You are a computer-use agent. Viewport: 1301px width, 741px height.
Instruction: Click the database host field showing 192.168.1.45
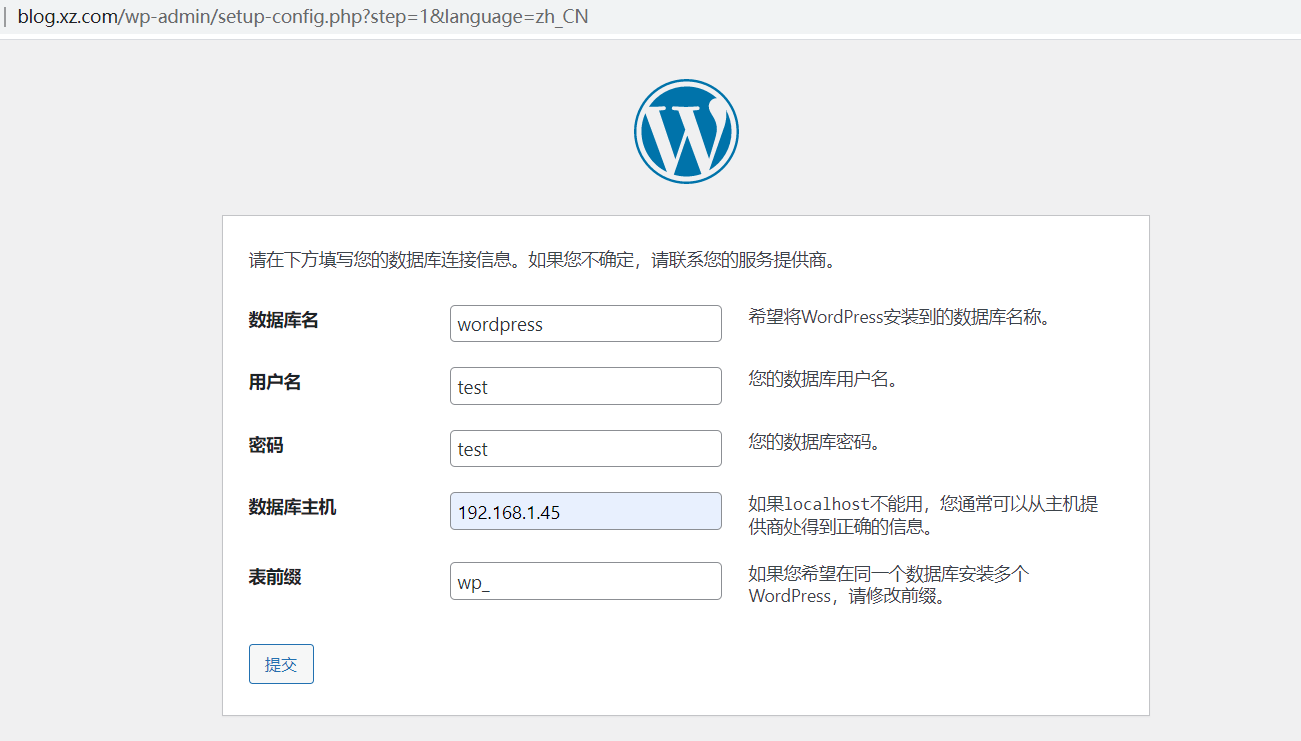tap(586, 511)
